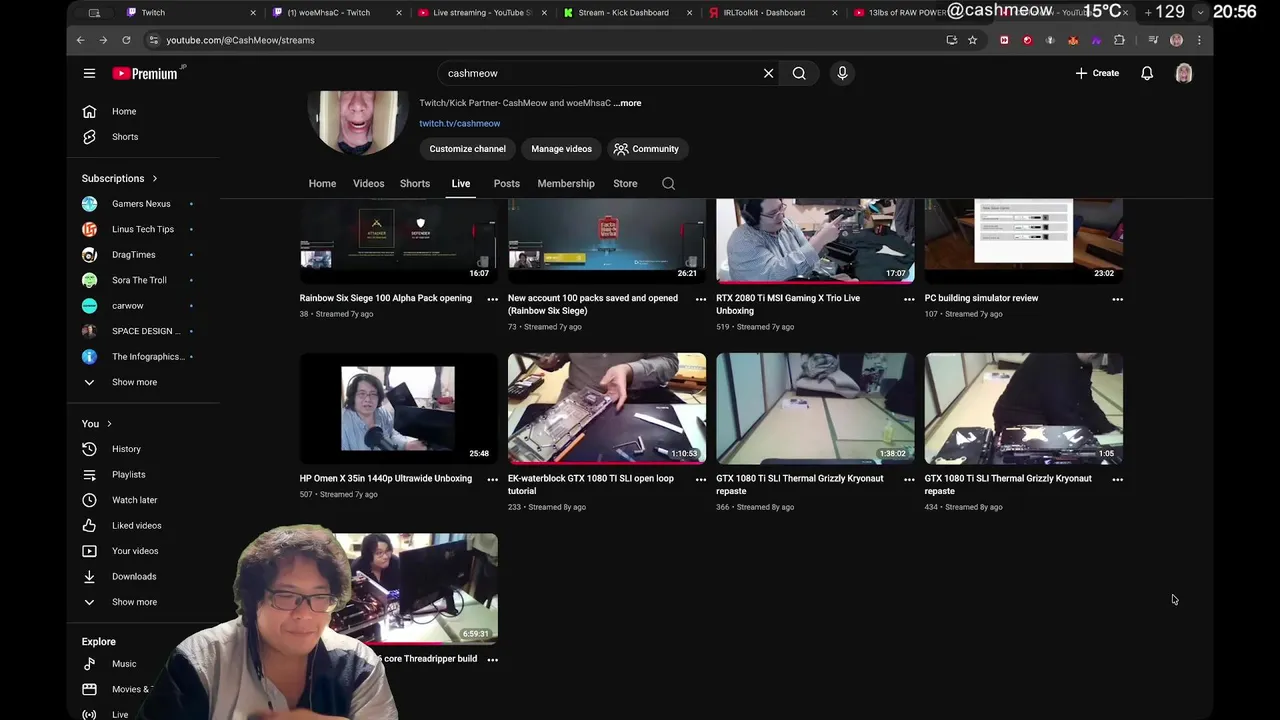Go back with browser back arrow
This screenshot has width=1280, height=720.
pos(81,40)
